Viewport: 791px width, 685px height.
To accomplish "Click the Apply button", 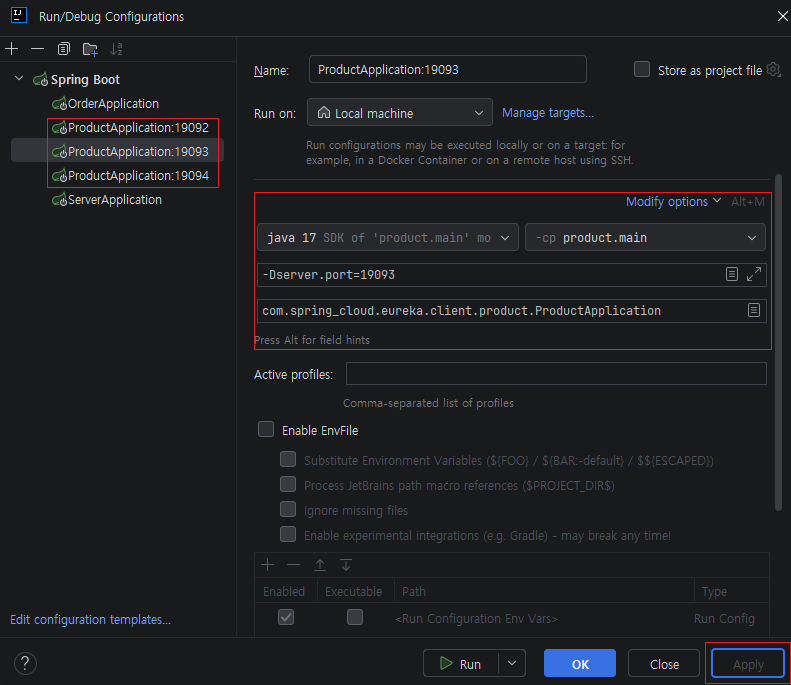I will click(x=748, y=664).
